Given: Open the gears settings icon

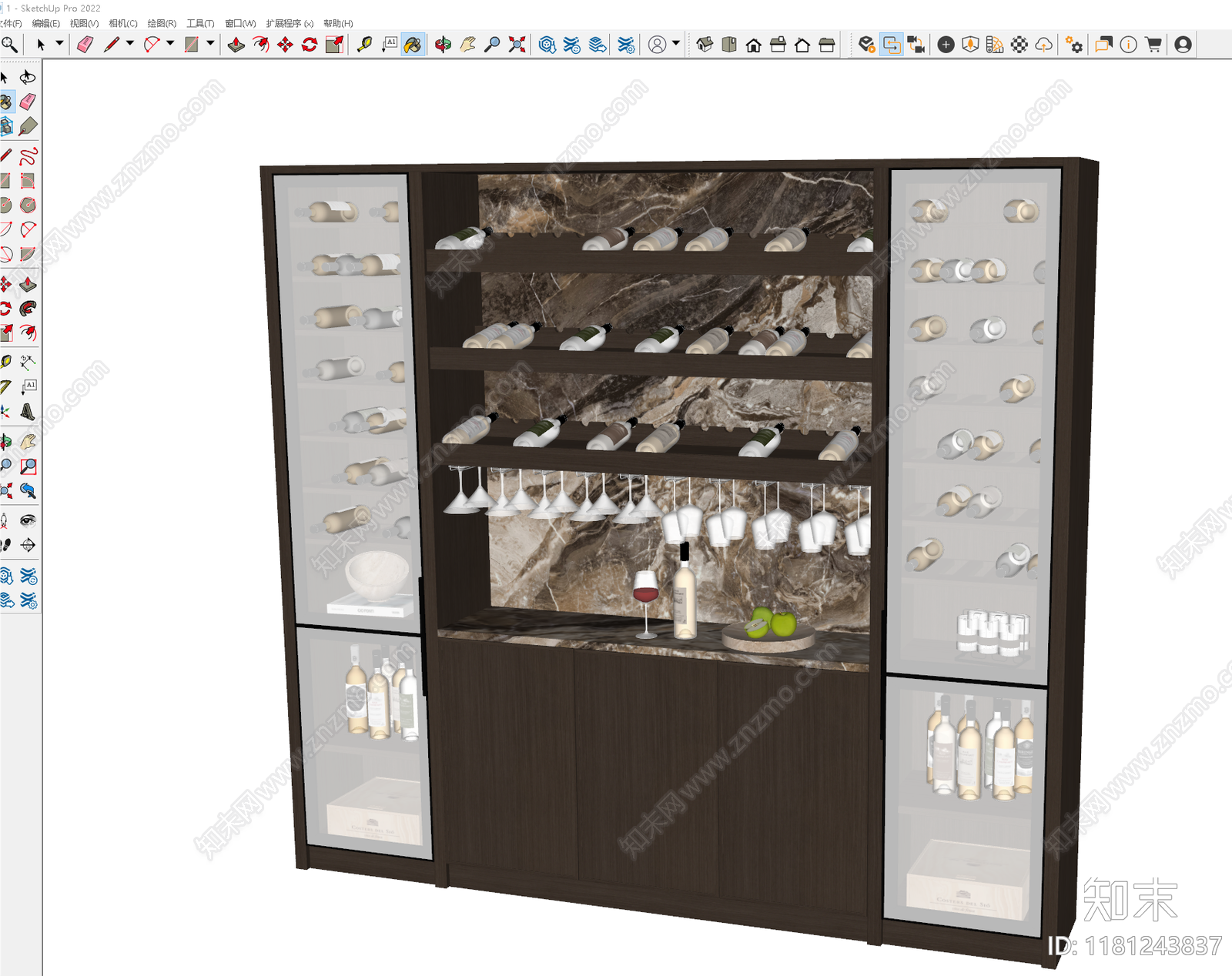Looking at the screenshot, I should pos(1074,45).
